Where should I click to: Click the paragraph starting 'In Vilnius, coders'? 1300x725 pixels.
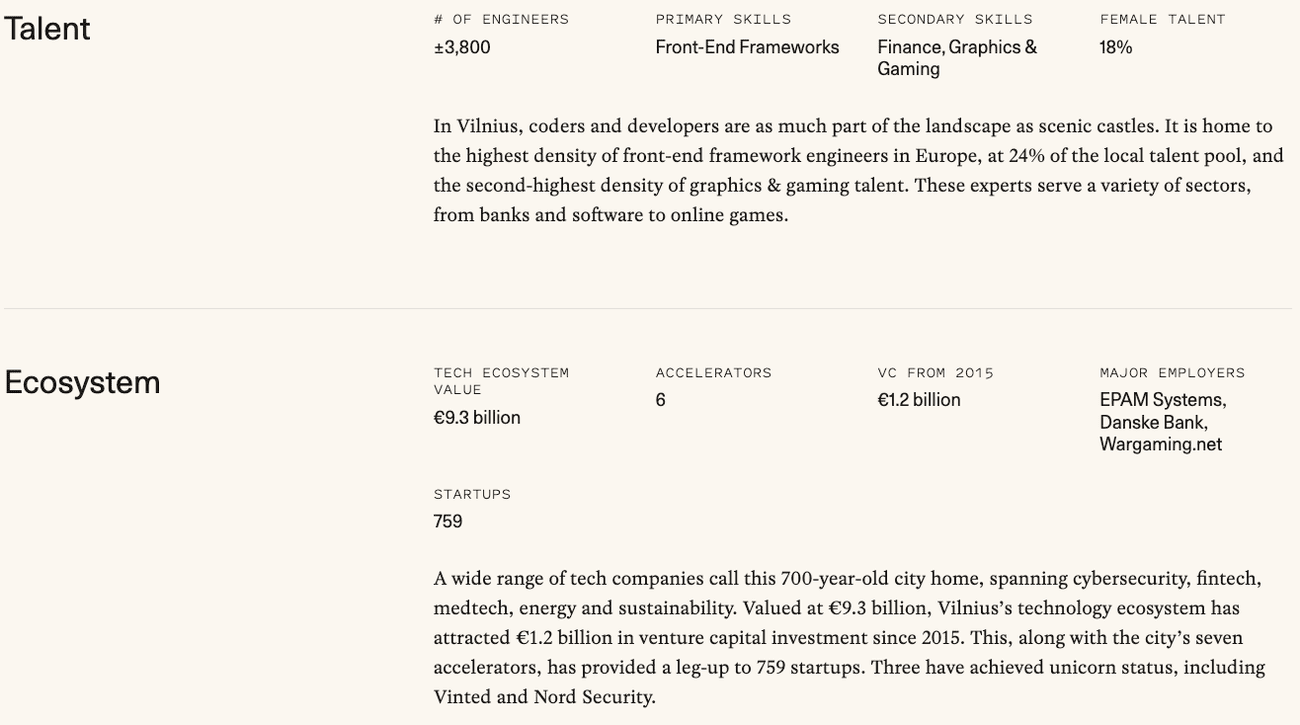click(x=858, y=170)
